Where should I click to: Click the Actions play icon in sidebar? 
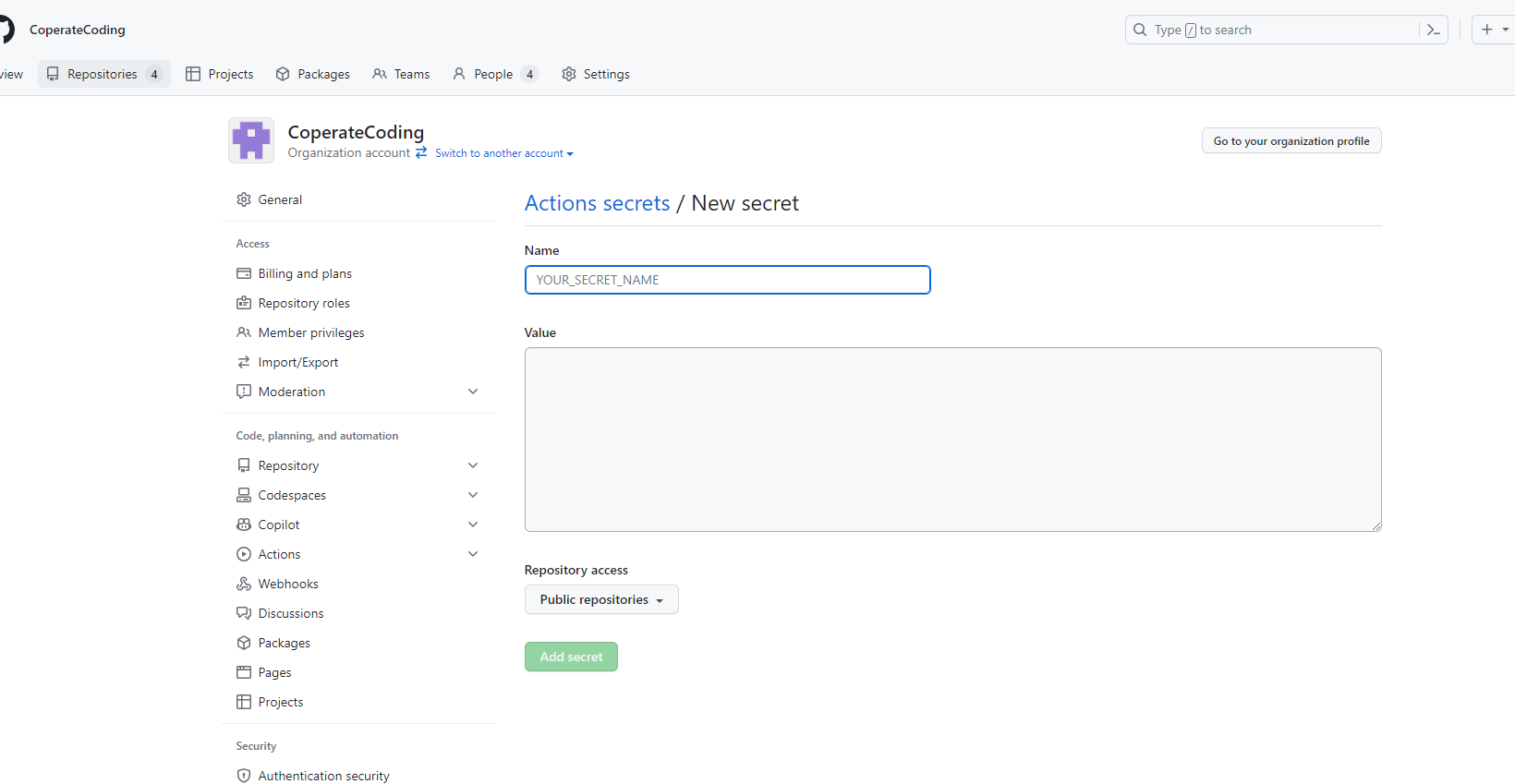244,554
